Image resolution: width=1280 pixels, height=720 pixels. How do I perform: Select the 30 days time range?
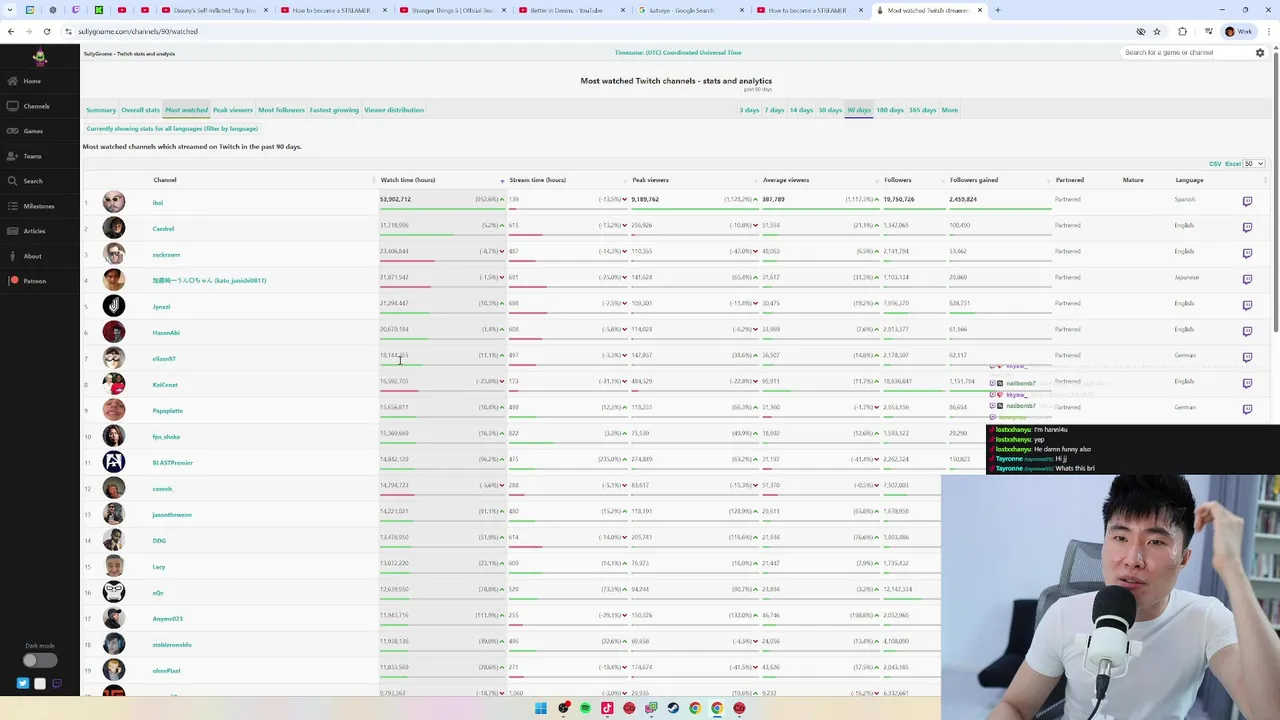click(x=830, y=110)
